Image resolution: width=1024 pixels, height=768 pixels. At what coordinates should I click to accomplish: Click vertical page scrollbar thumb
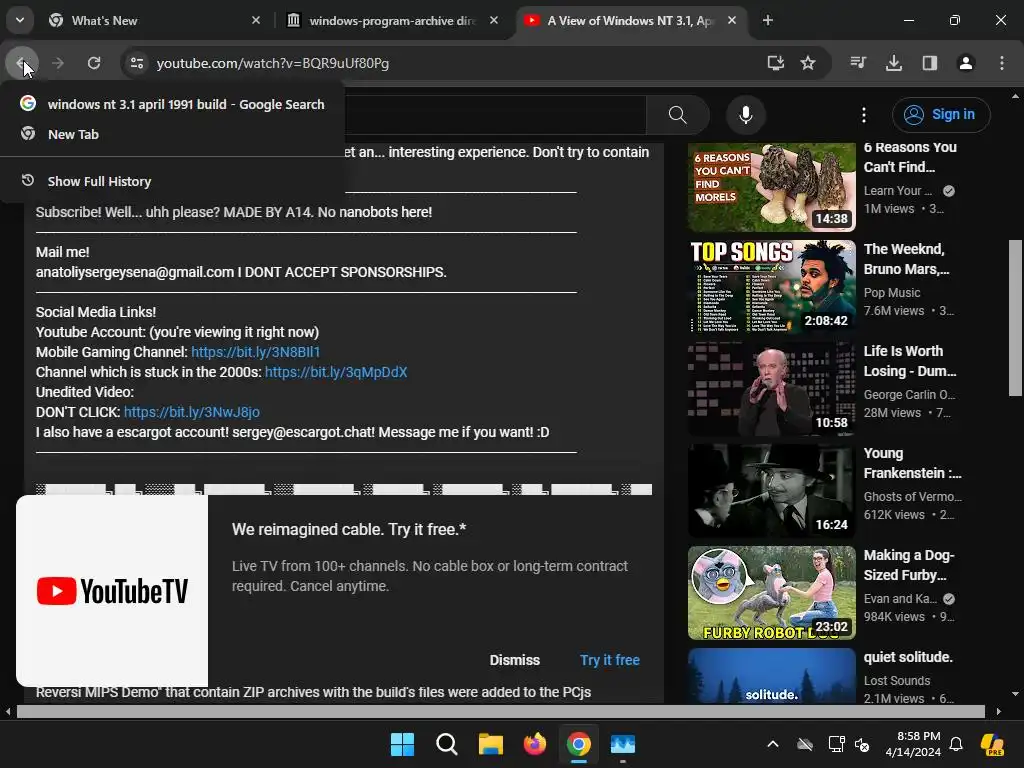coord(1015,318)
